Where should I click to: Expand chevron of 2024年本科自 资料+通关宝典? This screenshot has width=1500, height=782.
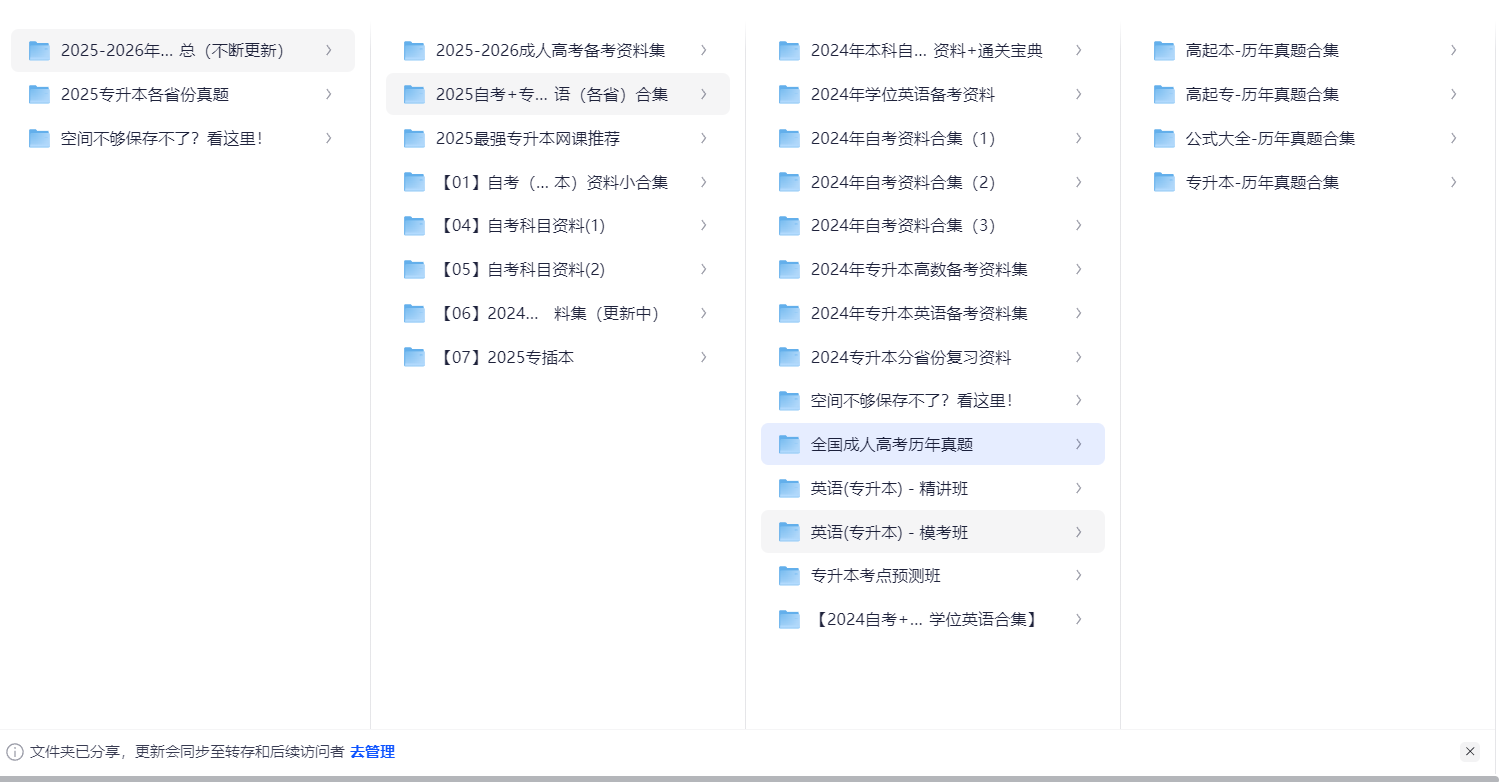(x=1078, y=50)
